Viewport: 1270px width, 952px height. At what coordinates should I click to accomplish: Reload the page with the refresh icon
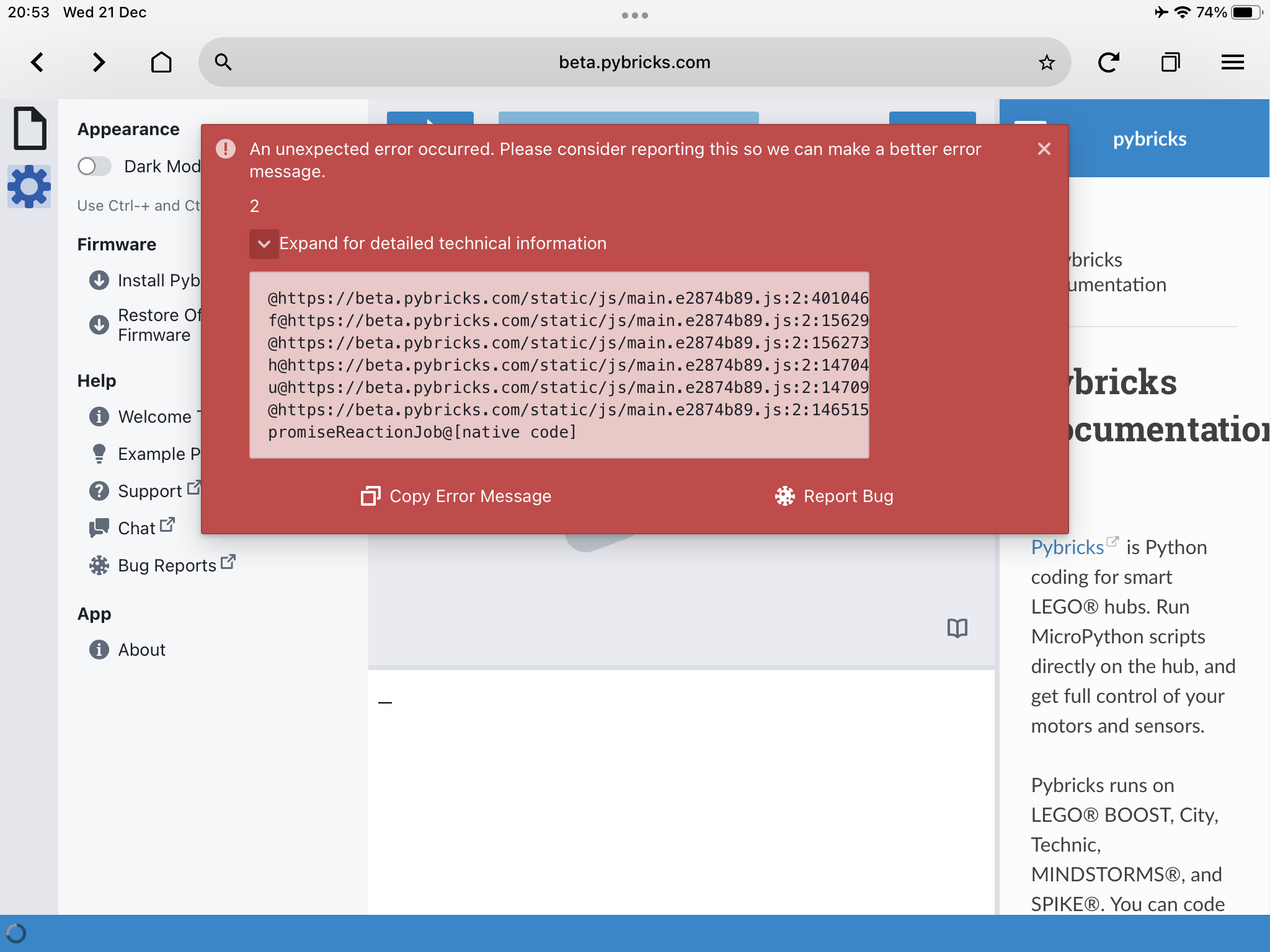(1109, 62)
